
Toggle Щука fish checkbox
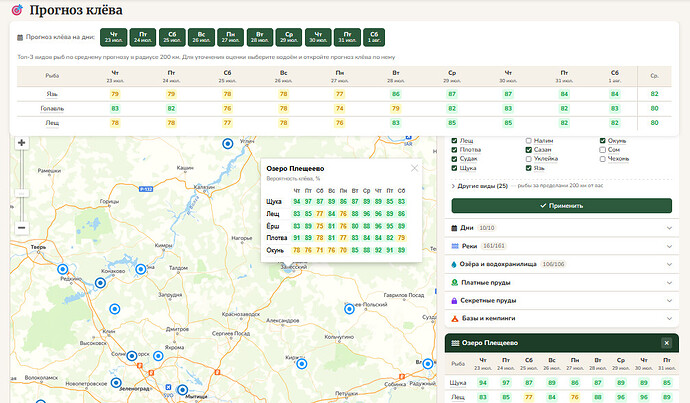click(x=454, y=168)
